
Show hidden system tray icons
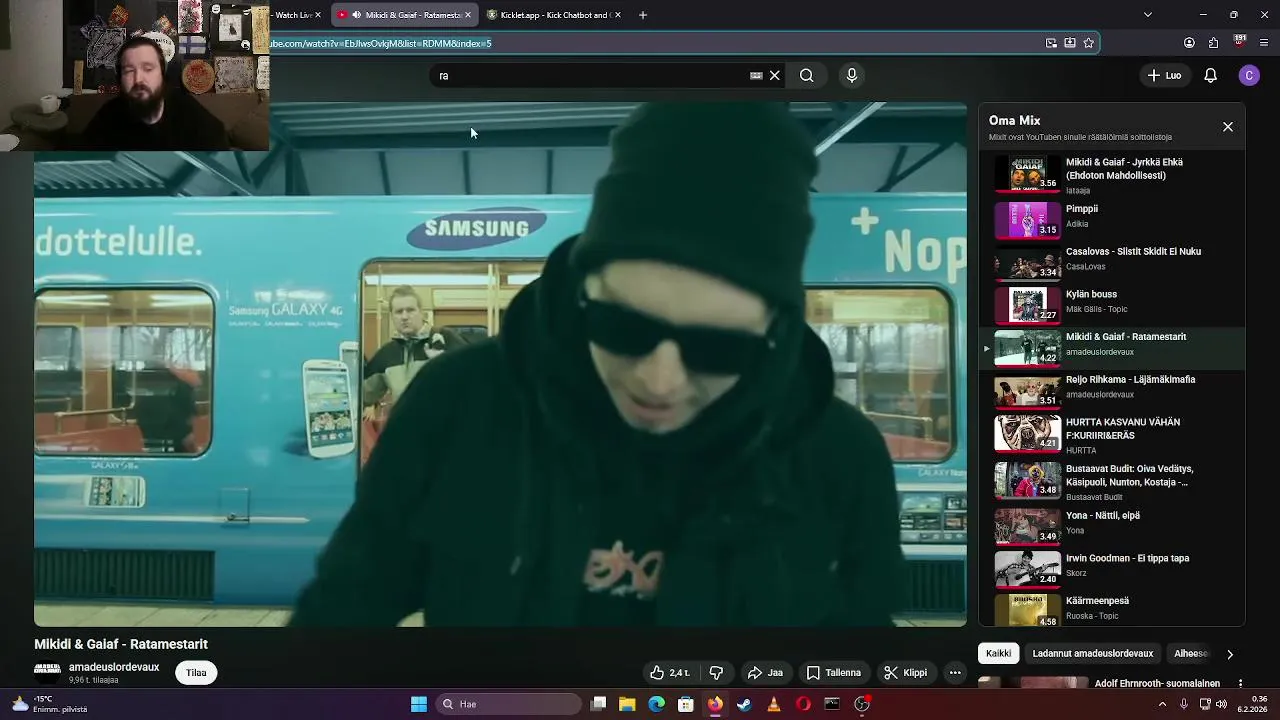(1162, 704)
